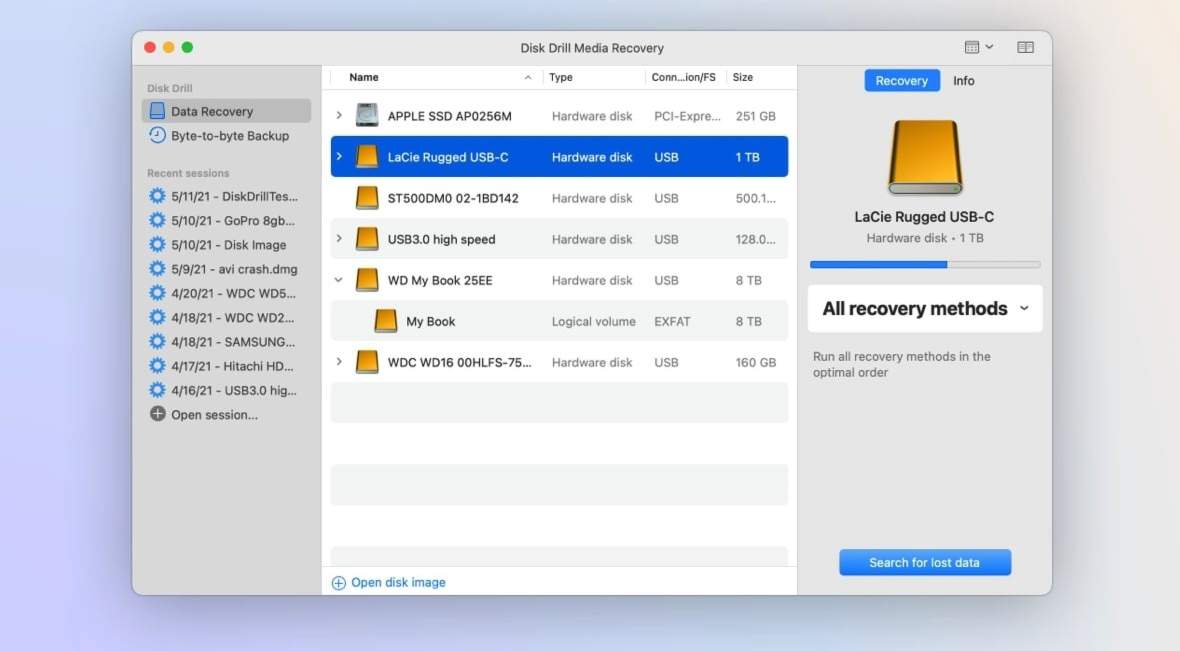Switch to the Recovery tab
This screenshot has width=1180, height=651.
pyautogui.click(x=902, y=81)
